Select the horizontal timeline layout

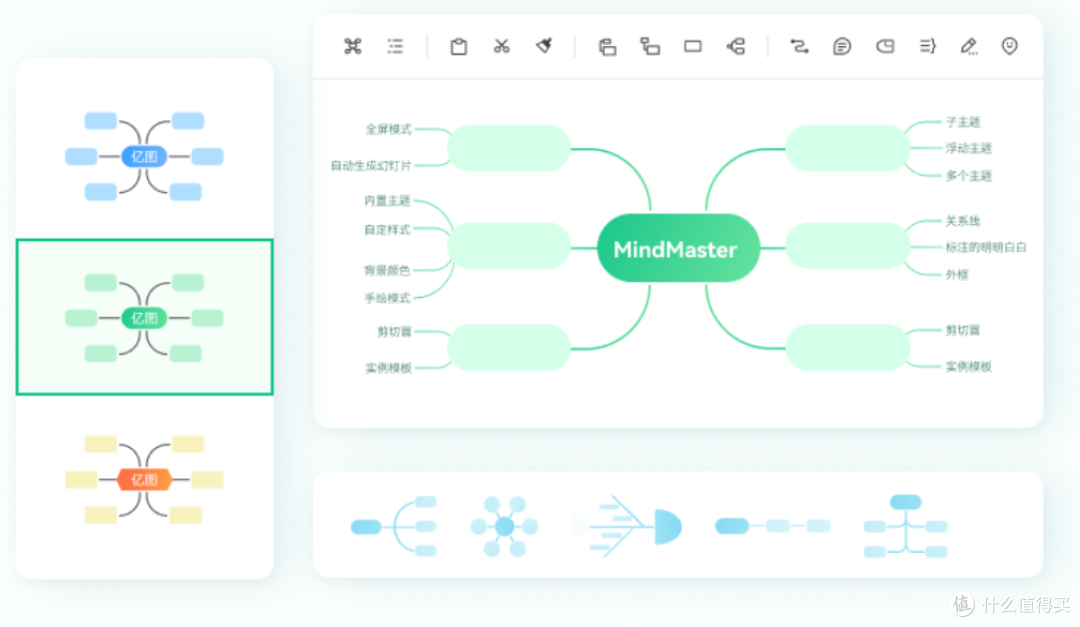point(773,526)
